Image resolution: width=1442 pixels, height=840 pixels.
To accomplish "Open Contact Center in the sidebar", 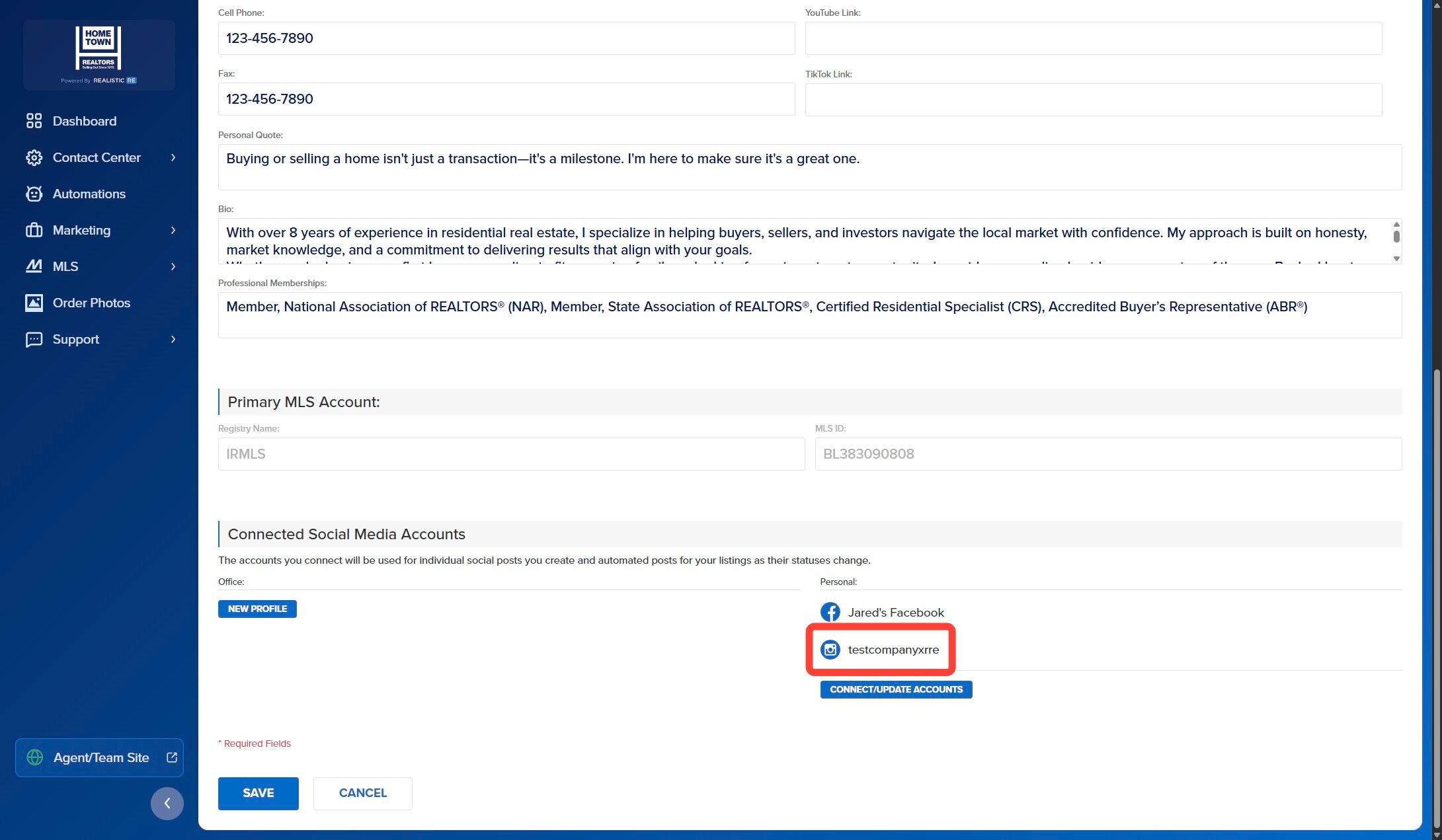I will pyautogui.click(x=97, y=157).
